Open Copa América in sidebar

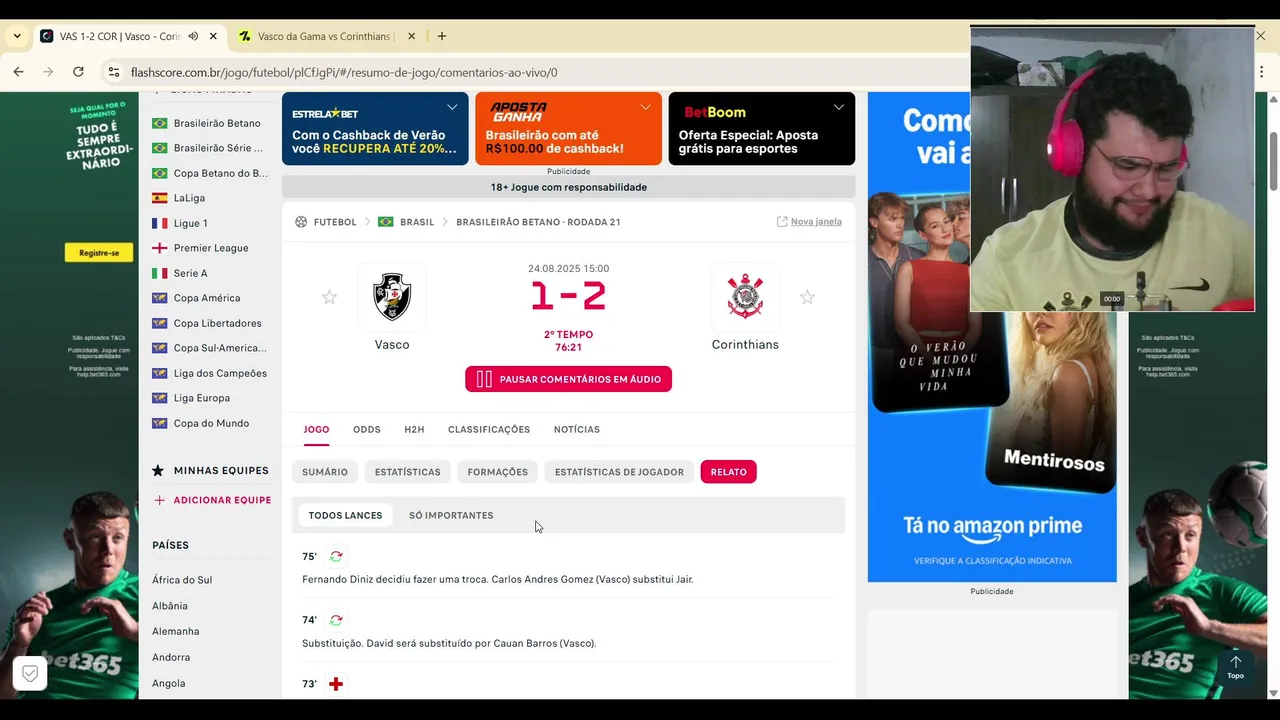196,298
